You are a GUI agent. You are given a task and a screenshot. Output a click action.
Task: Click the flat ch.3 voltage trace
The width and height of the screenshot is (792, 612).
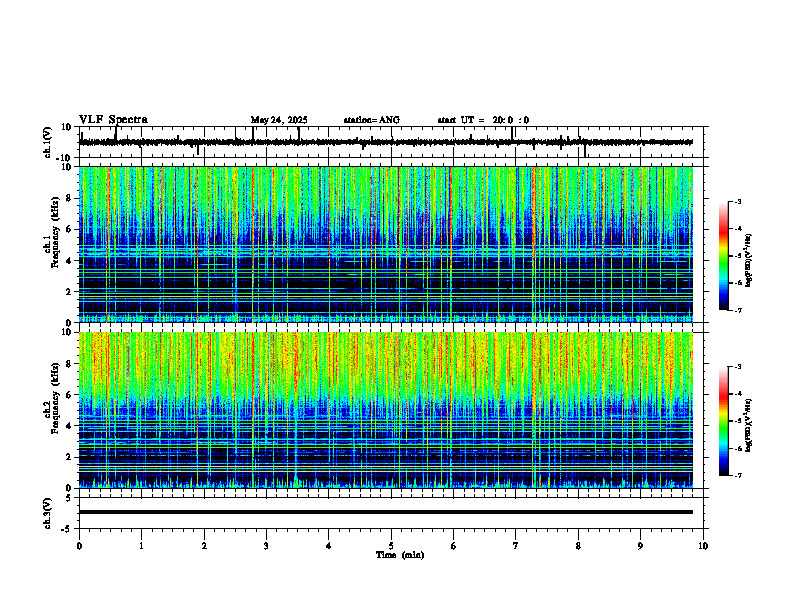click(x=386, y=512)
